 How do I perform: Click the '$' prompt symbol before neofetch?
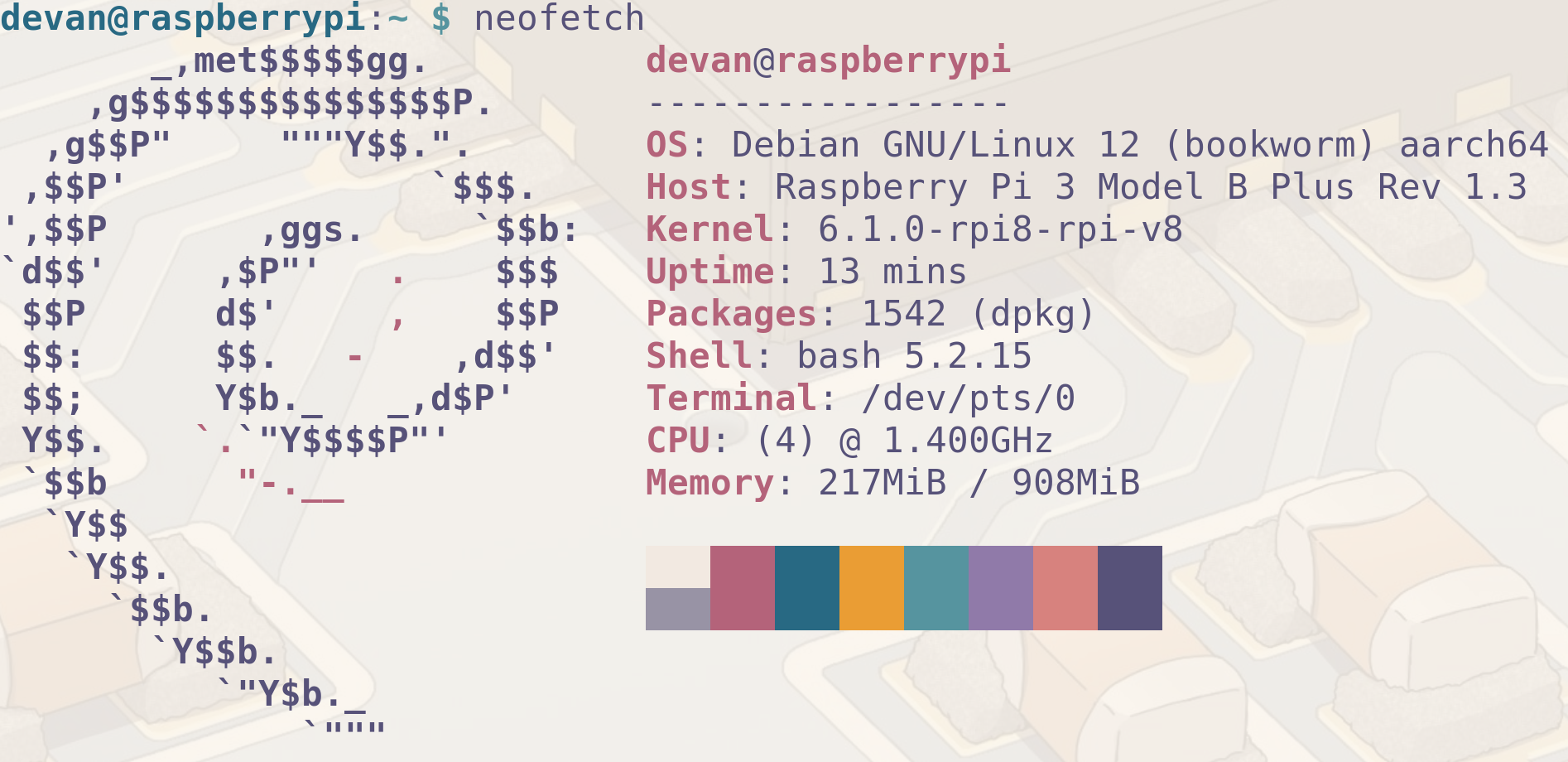[441, 18]
